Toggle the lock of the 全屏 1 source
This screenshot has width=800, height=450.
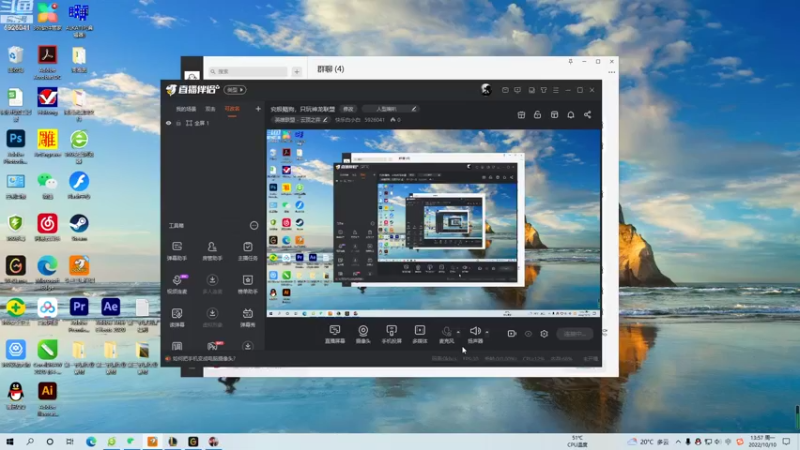pos(179,123)
